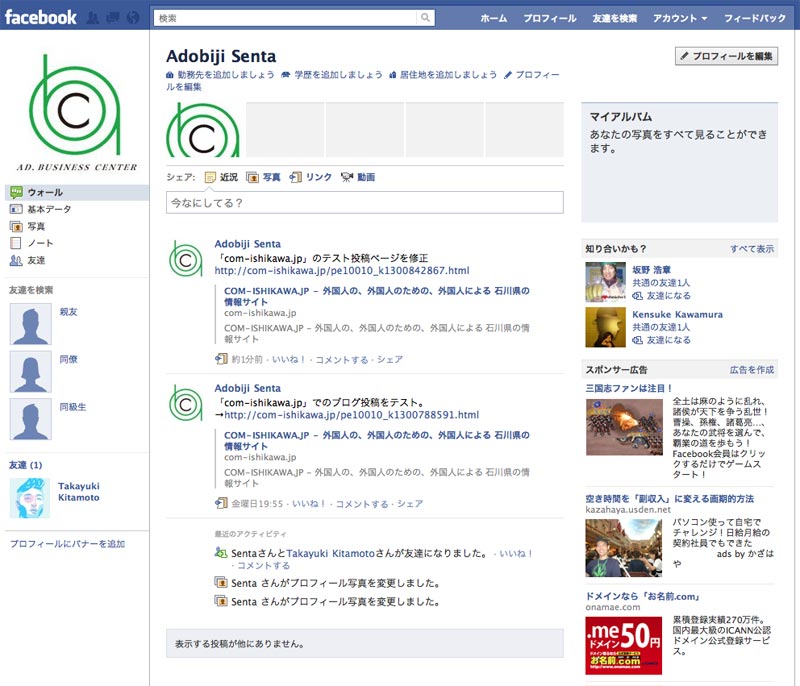This screenshot has height=686, width=800.
Task: Click いいね！ on the 金曜日19:55 post
Action: pyautogui.click(x=309, y=504)
